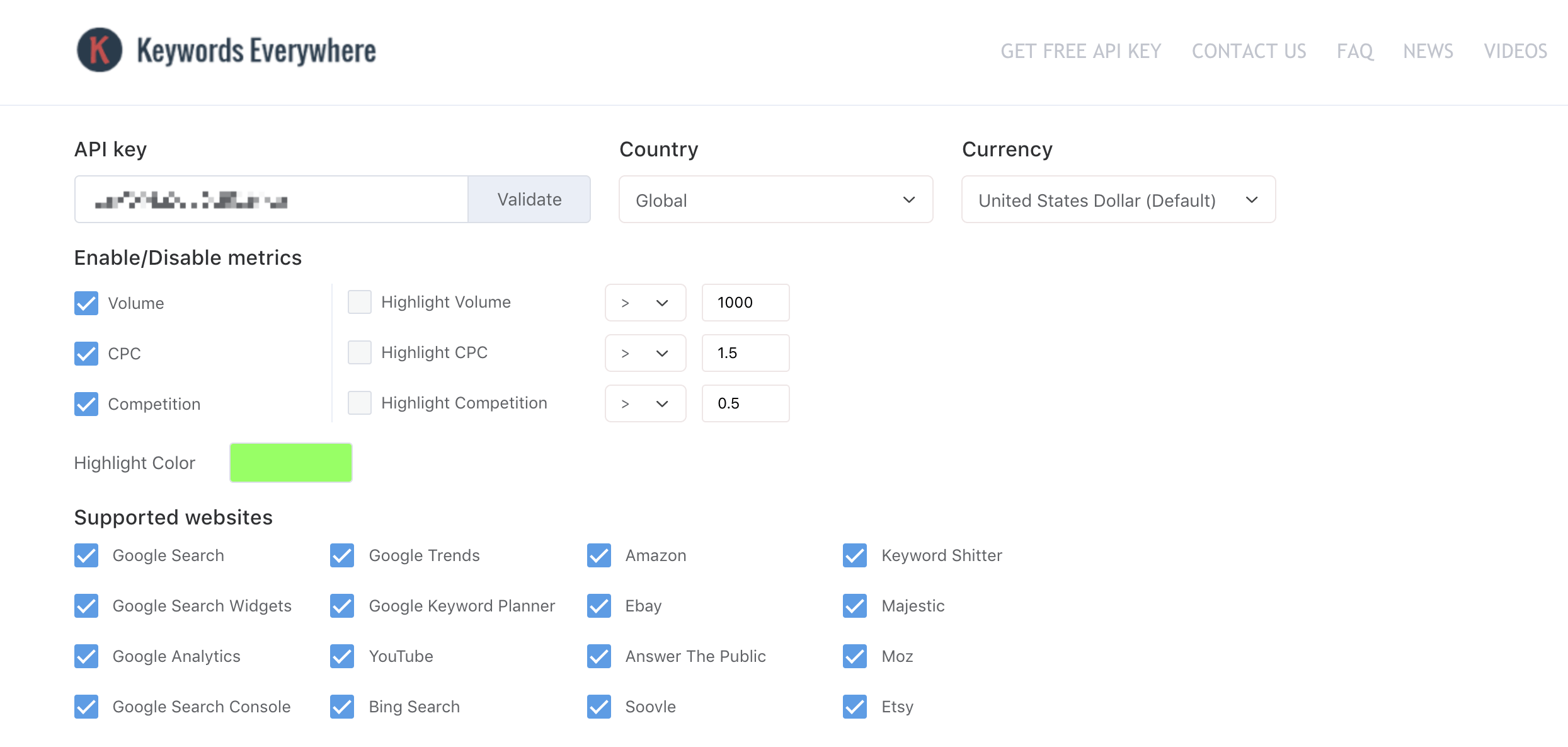Toggle the Google Search Console checkbox
The height and width of the screenshot is (747, 1568).
(x=86, y=707)
